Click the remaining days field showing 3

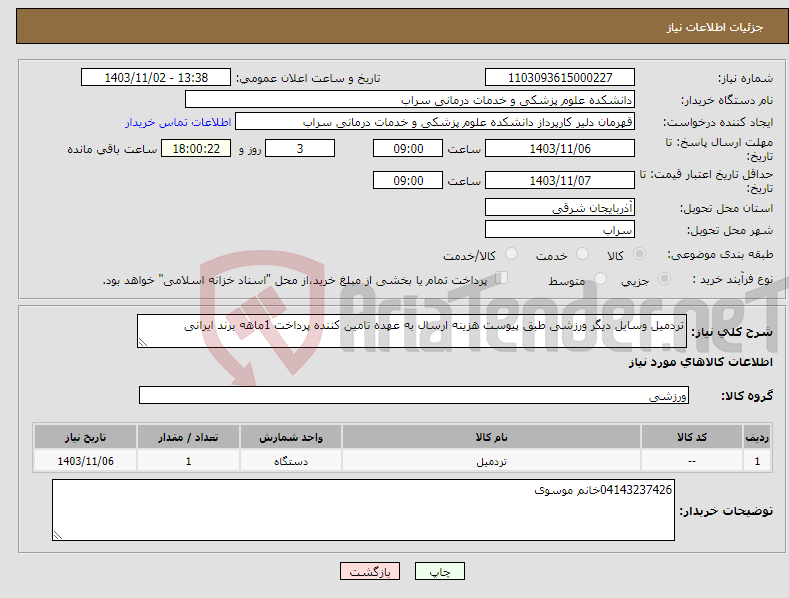pyautogui.click(x=300, y=148)
